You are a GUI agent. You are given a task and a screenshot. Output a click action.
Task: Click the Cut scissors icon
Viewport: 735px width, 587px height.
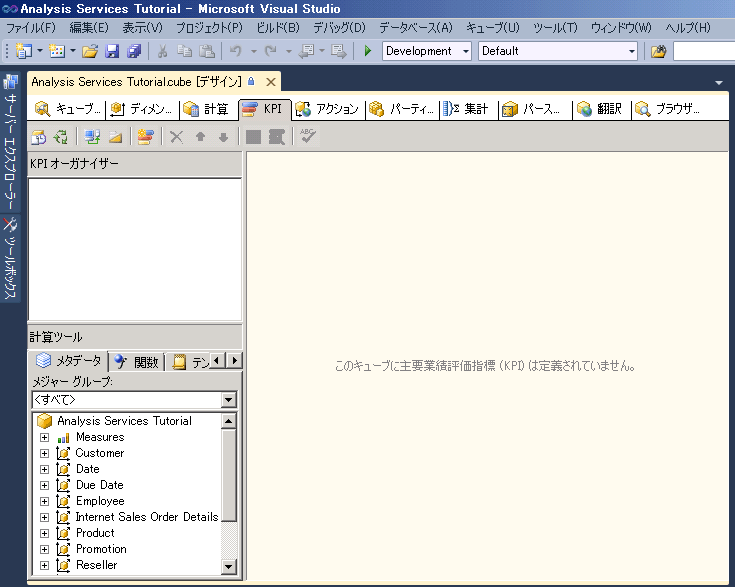(x=162, y=51)
